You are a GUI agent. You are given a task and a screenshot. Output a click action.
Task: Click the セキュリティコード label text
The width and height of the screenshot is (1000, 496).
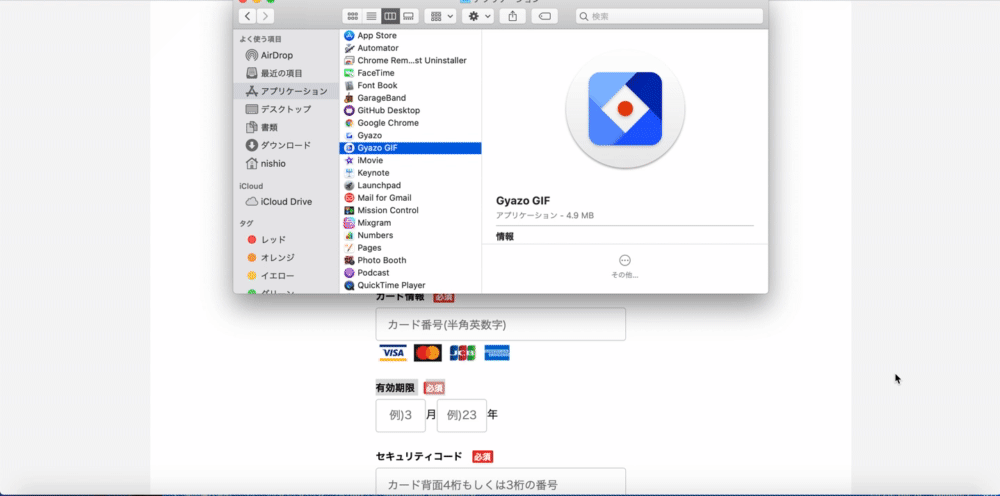coord(419,456)
